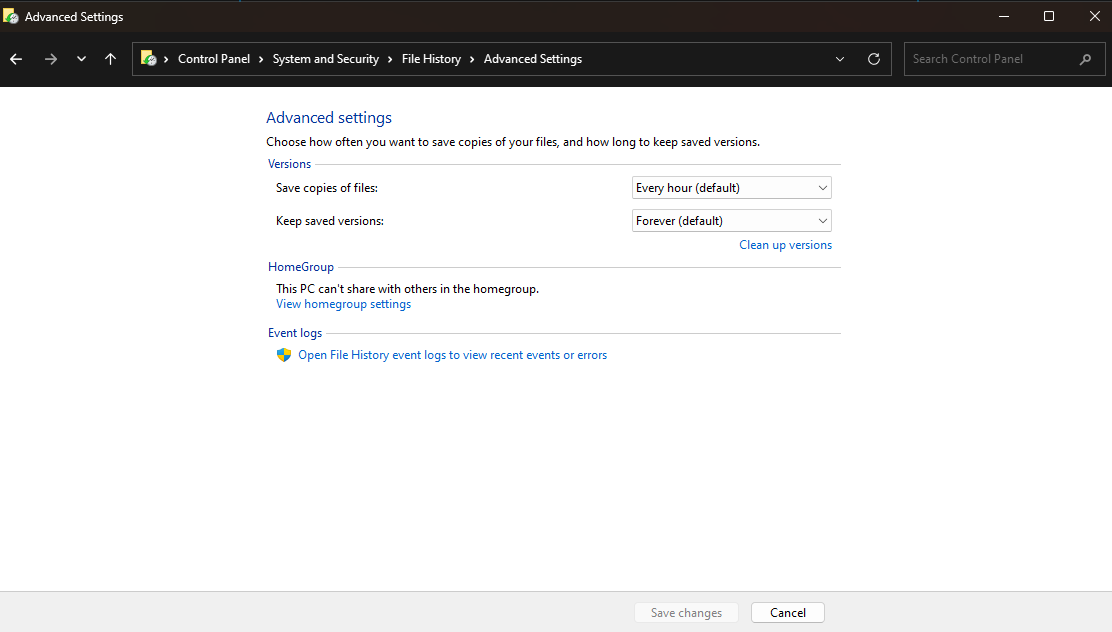Click the HomeGroup section label

(301, 267)
